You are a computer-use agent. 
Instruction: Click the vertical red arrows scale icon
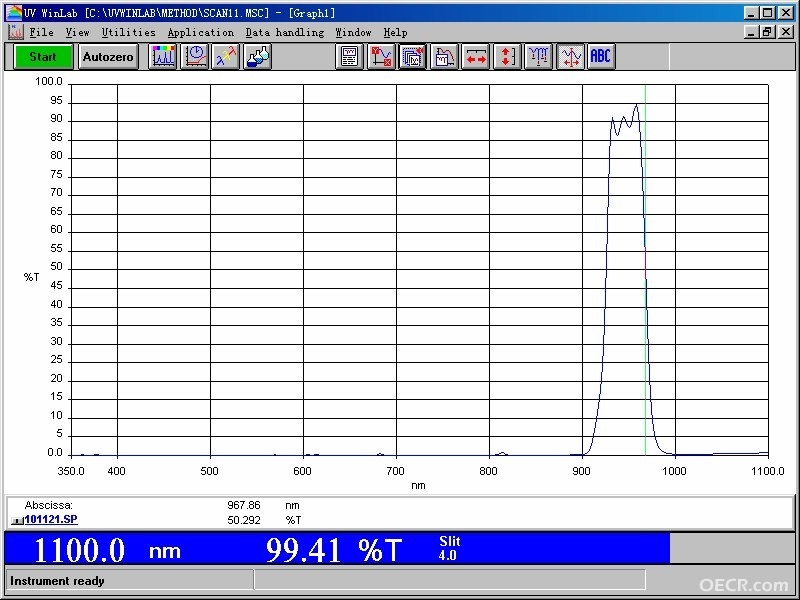click(507, 57)
